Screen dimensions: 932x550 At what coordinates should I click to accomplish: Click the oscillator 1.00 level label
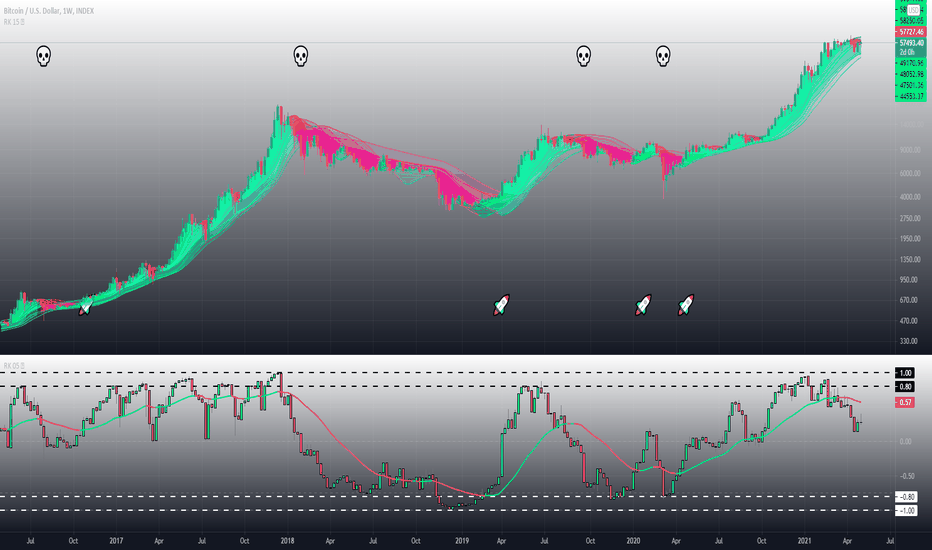pyautogui.click(x=905, y=373)
